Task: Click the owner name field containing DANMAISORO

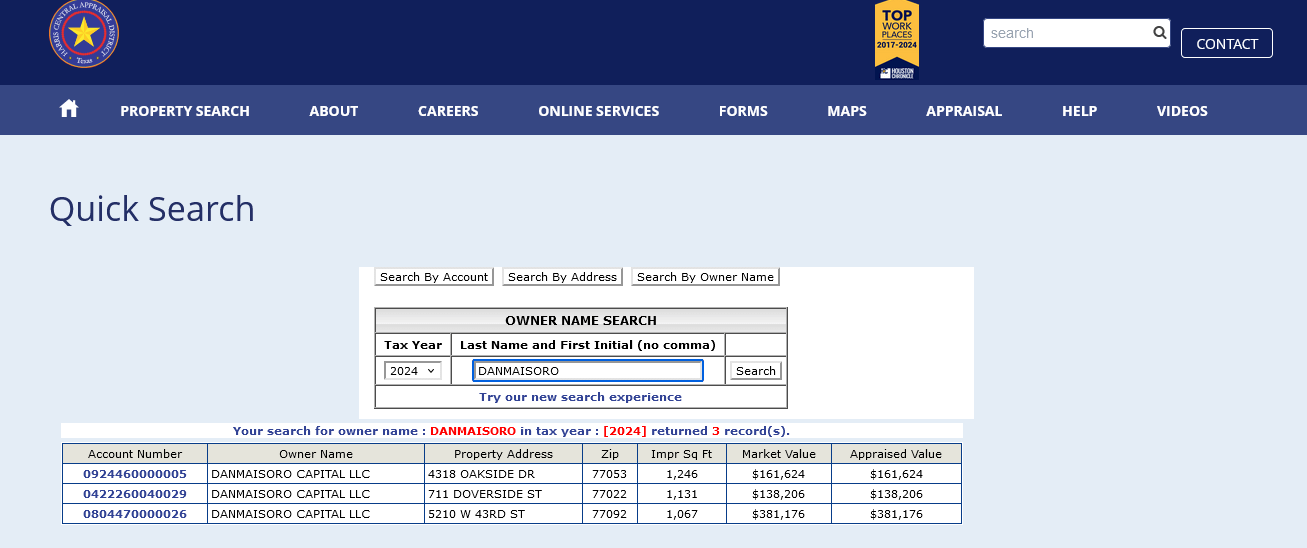Action: (588, 371)
